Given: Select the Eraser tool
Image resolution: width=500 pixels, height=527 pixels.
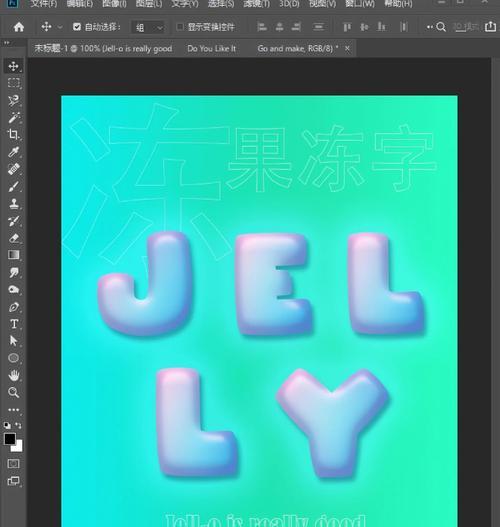Looking at the screenshot, I should pos(13,238).
